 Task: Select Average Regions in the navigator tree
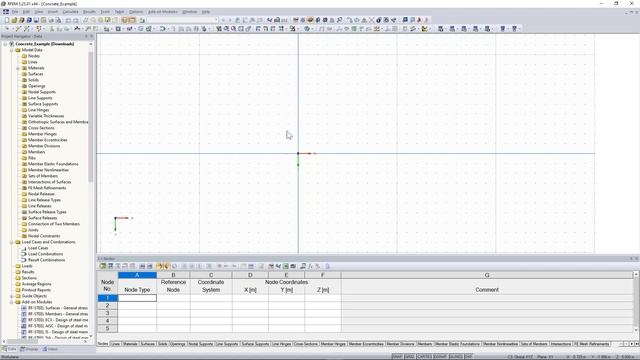[36, 284]
